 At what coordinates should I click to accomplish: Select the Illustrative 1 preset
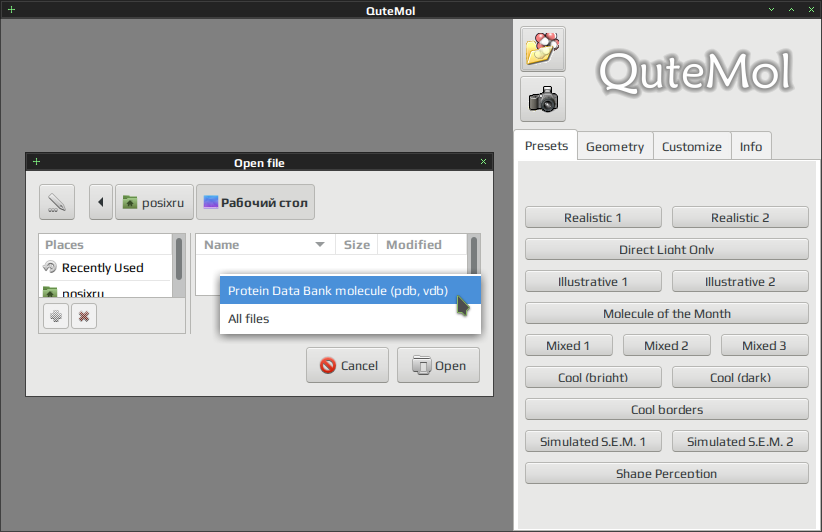click(593, 281)
